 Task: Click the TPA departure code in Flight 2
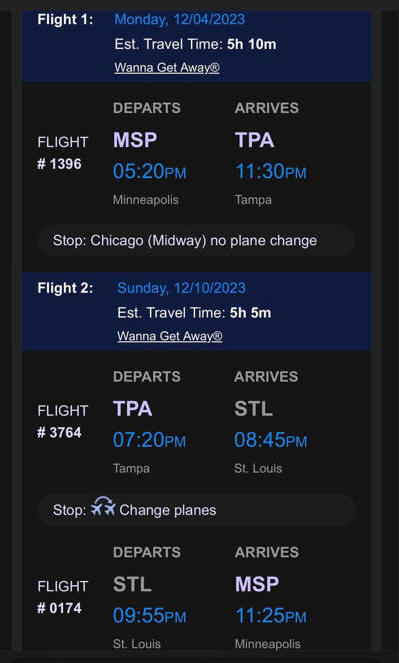[x=133, y=408]
